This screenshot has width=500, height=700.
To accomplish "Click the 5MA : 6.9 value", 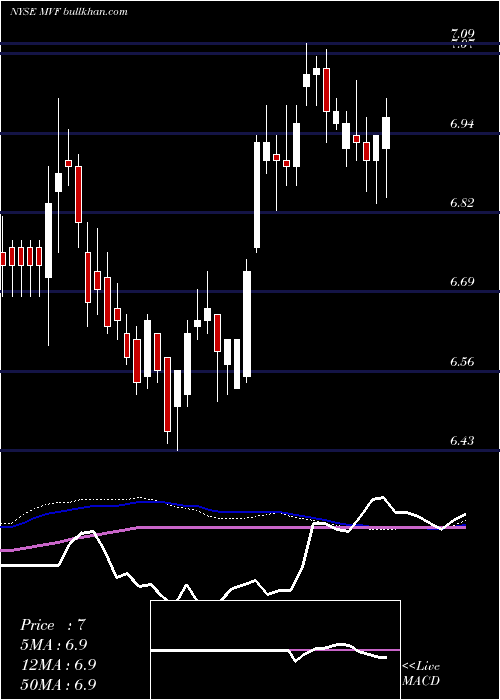I will (x=54, y=645).
